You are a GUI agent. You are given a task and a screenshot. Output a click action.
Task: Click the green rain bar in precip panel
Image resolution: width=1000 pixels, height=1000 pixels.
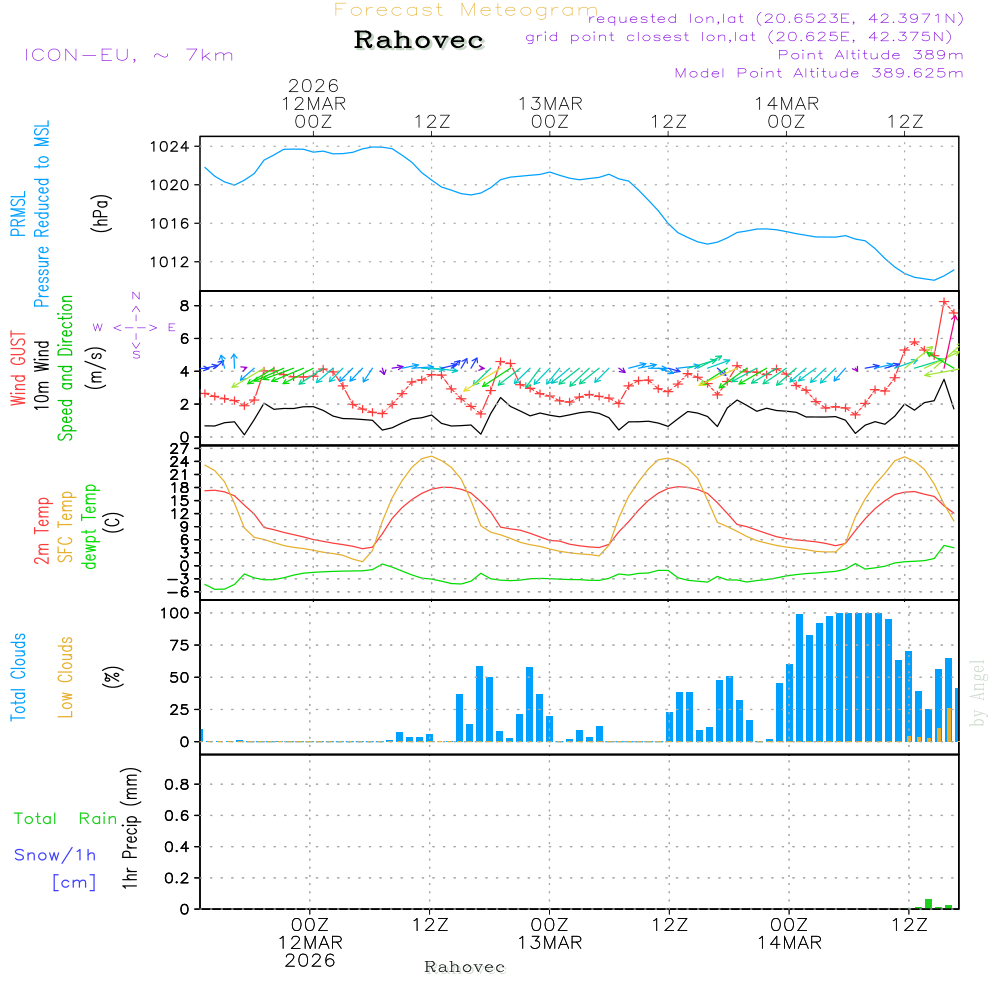928,903
